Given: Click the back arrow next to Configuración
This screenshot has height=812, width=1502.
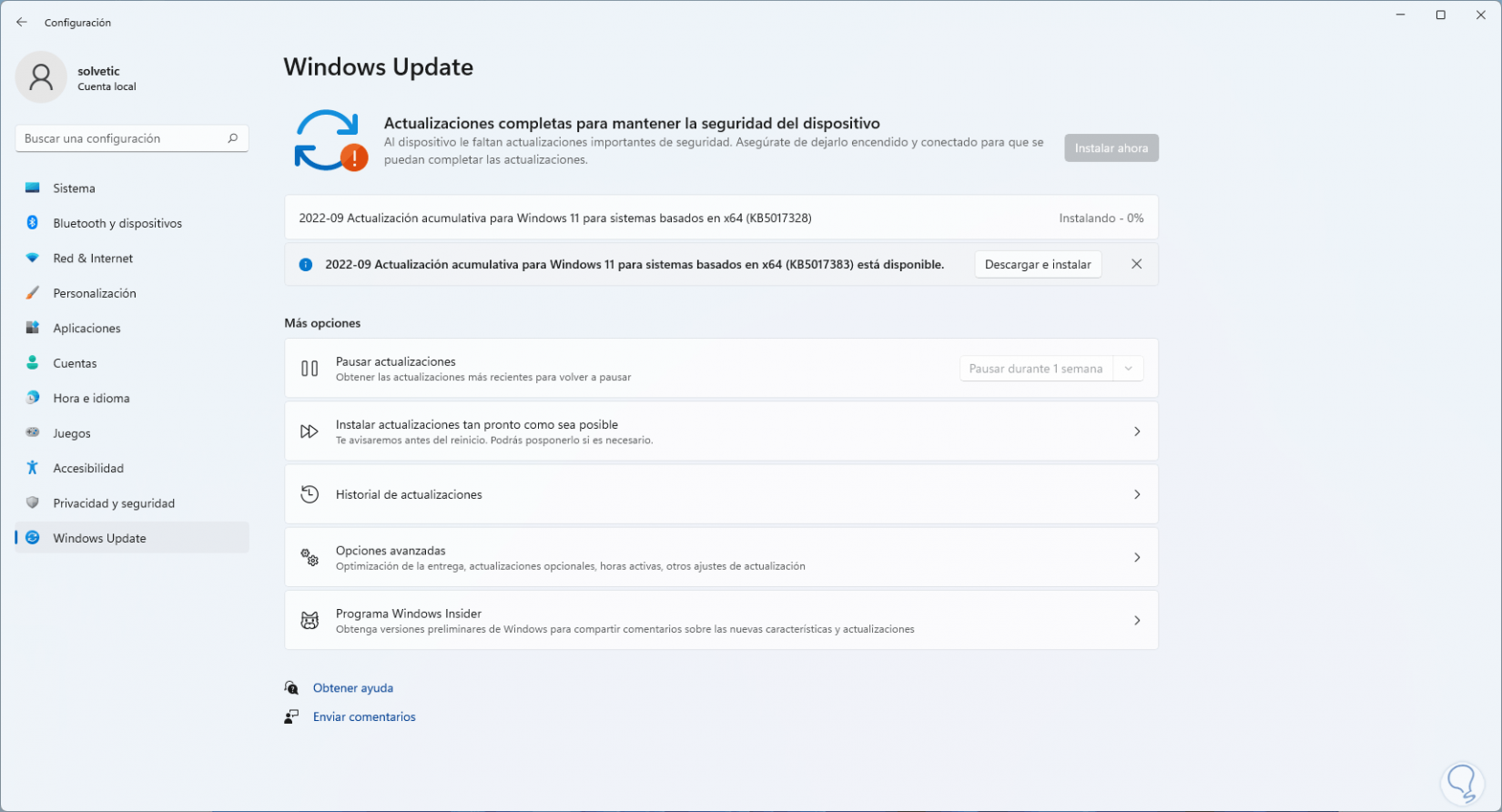Looking at the screenshot, I should coord(22,23).
